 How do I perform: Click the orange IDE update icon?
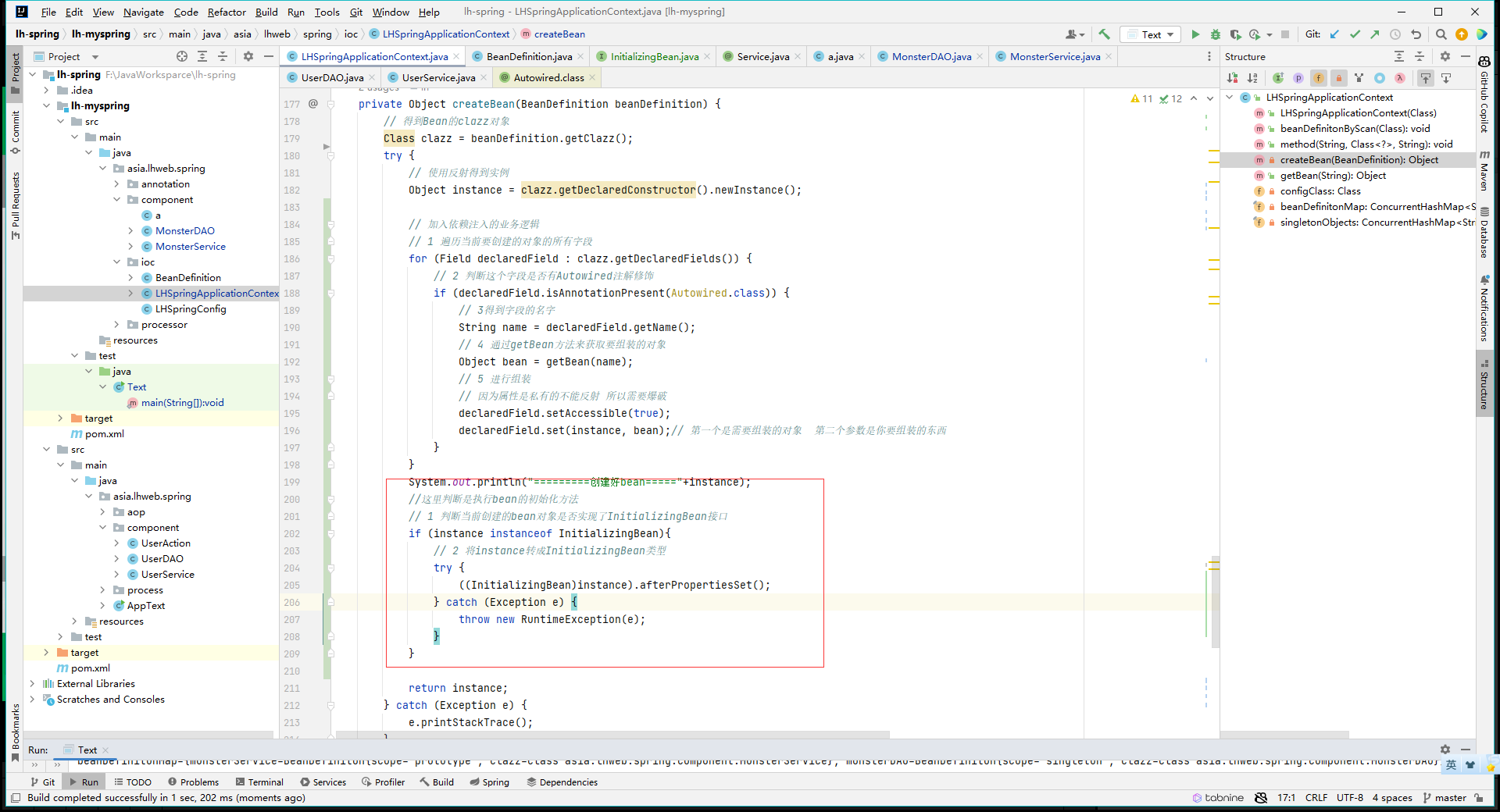[x=1462, y=34]
